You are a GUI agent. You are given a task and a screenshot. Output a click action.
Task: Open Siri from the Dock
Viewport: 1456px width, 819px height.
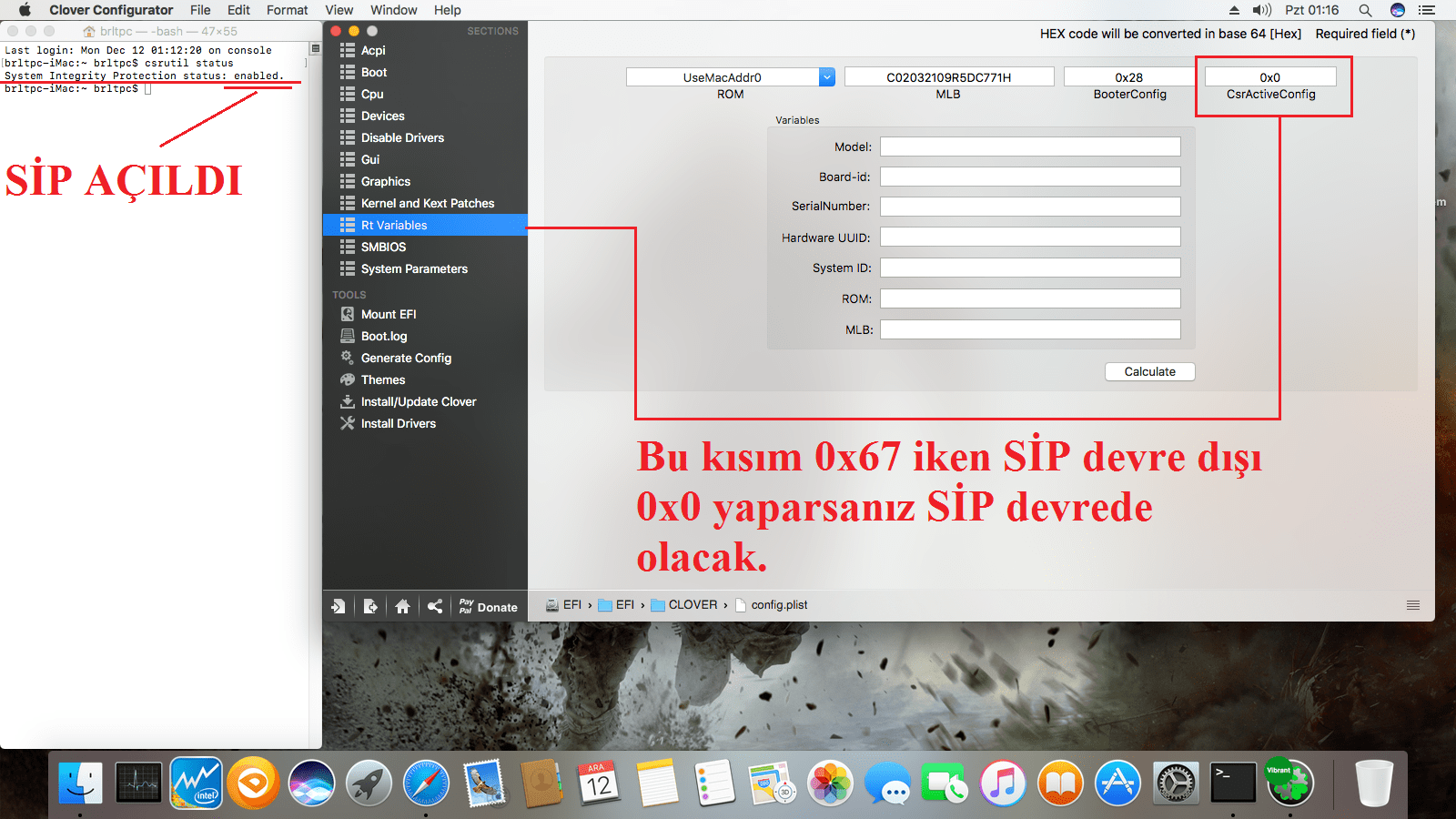click(x=311, y=783)
